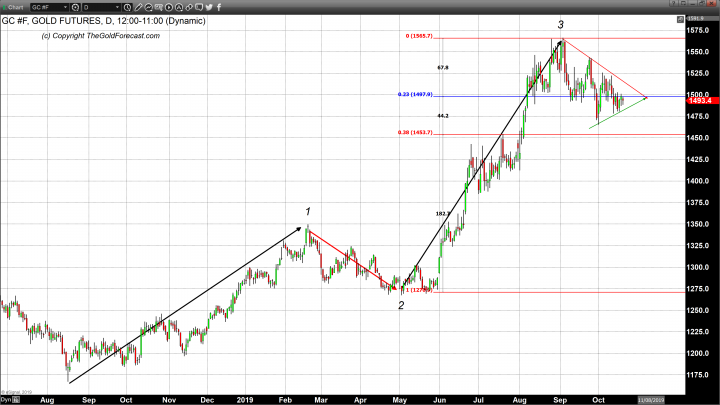Click the circular play replay icon
Viewport: 720px width, 405px height.
tap(169, 7)
